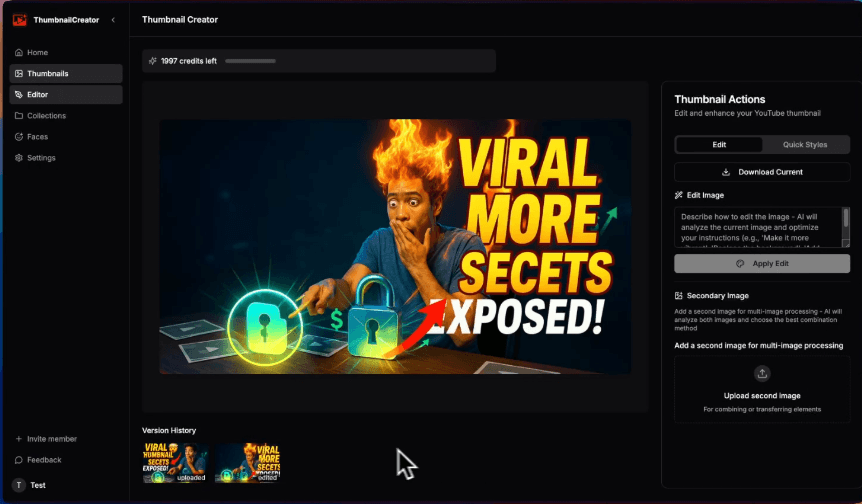Click the Test user avatar
Image resolution: width=862 pixels, height=504 pixels.
pos(19,485)
